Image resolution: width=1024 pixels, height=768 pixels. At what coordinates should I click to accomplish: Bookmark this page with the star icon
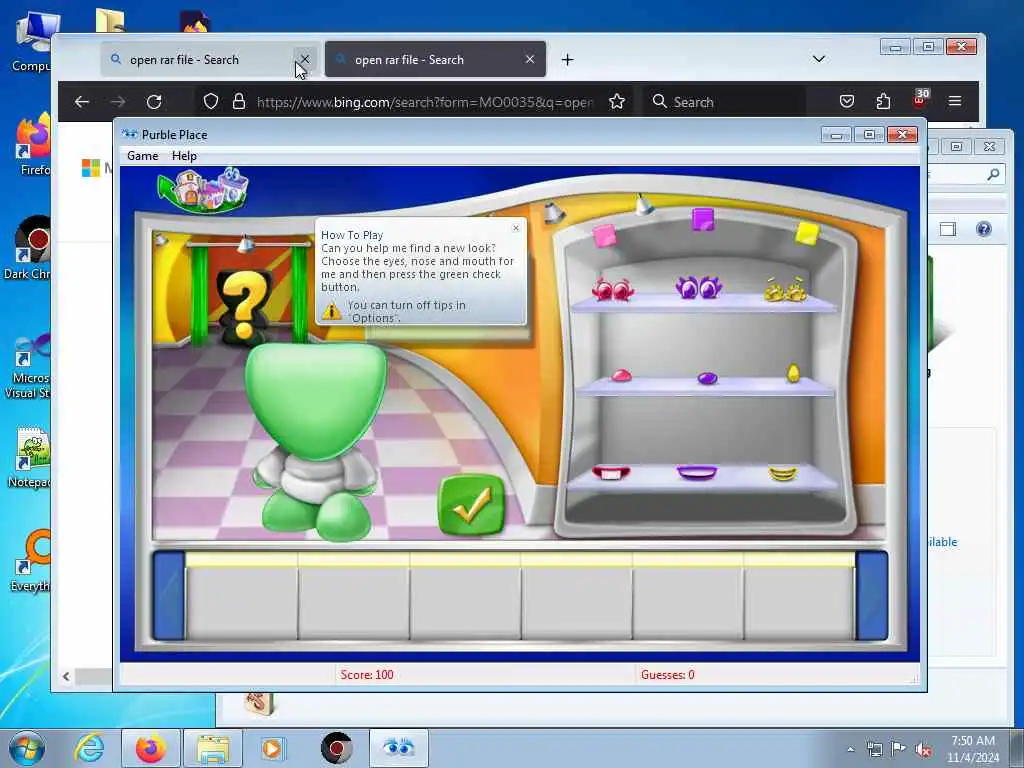[616, 101]
